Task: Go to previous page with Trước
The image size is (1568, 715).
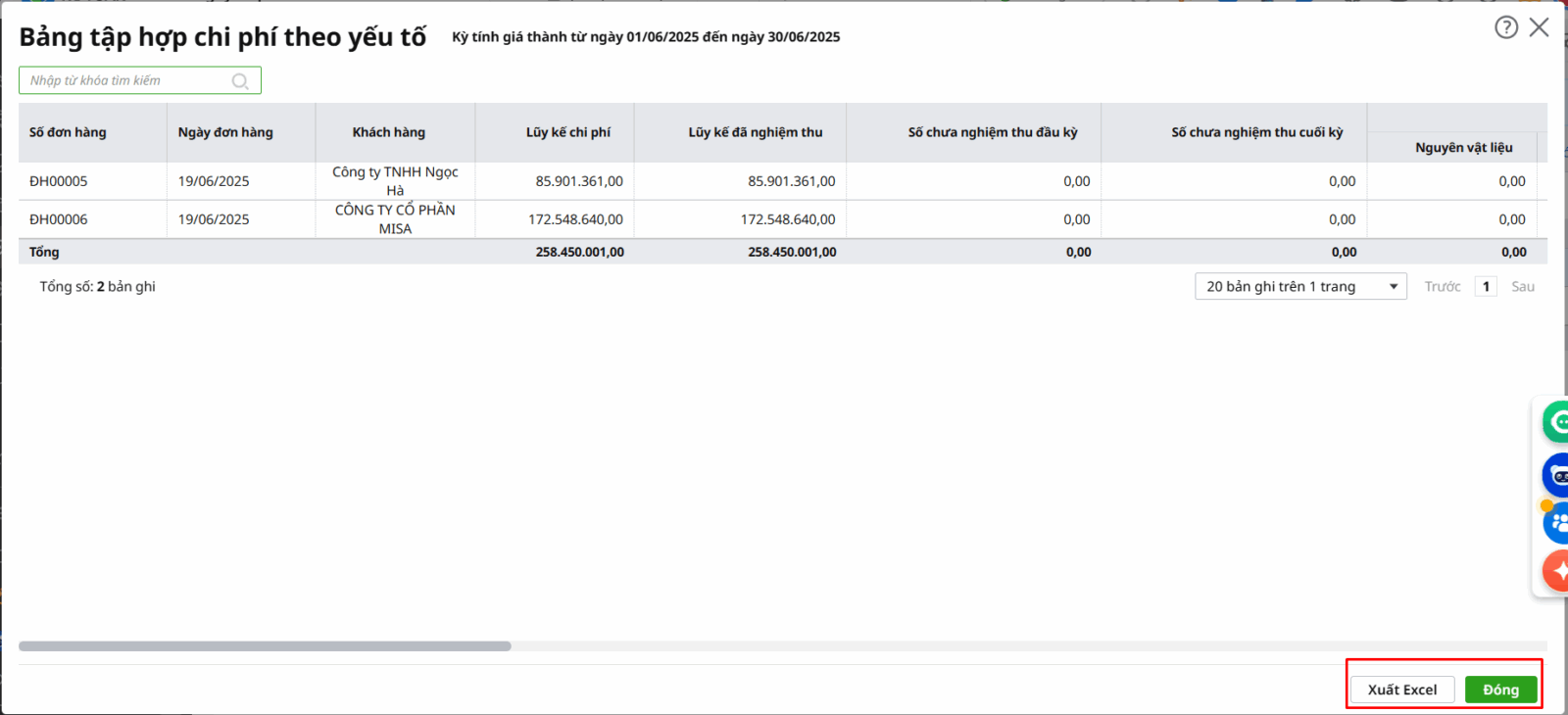Action: click(1443, 287)
